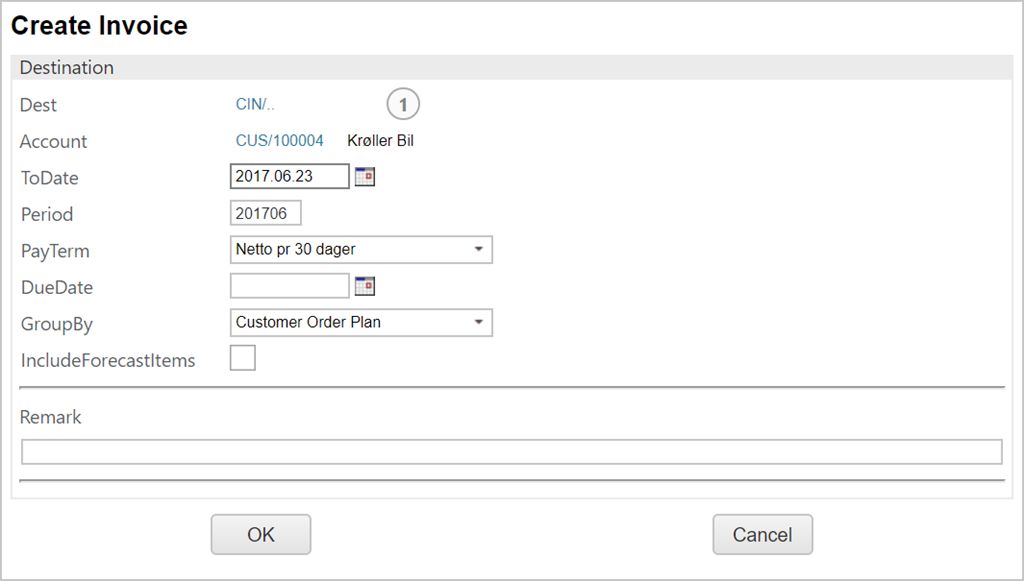Image resolution: width=1024 pixels, height=581 pixels.
Task: Open the calendar picker beside ToDate
Action: [x=365, y=177]
